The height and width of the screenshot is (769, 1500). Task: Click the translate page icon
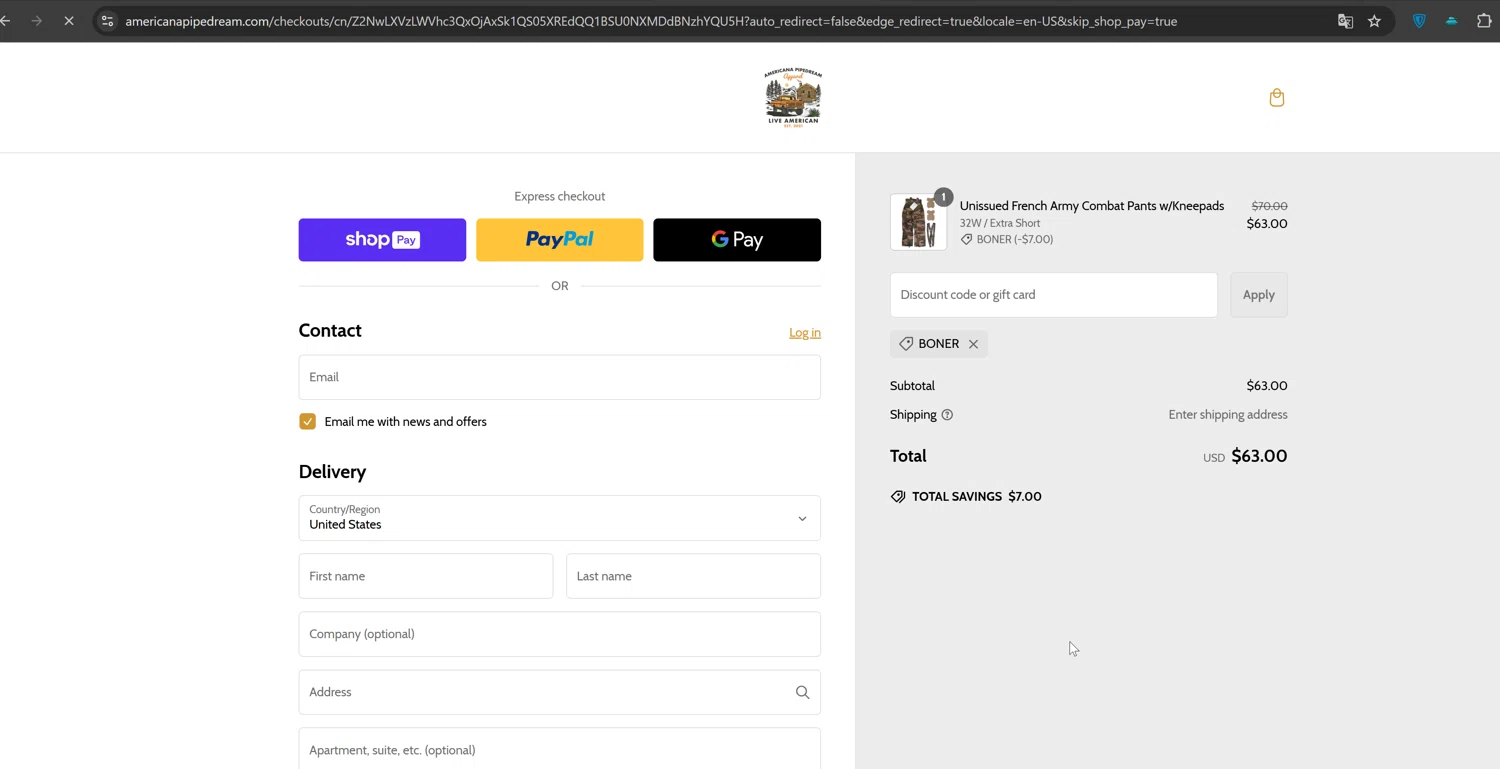point(1345,21)
